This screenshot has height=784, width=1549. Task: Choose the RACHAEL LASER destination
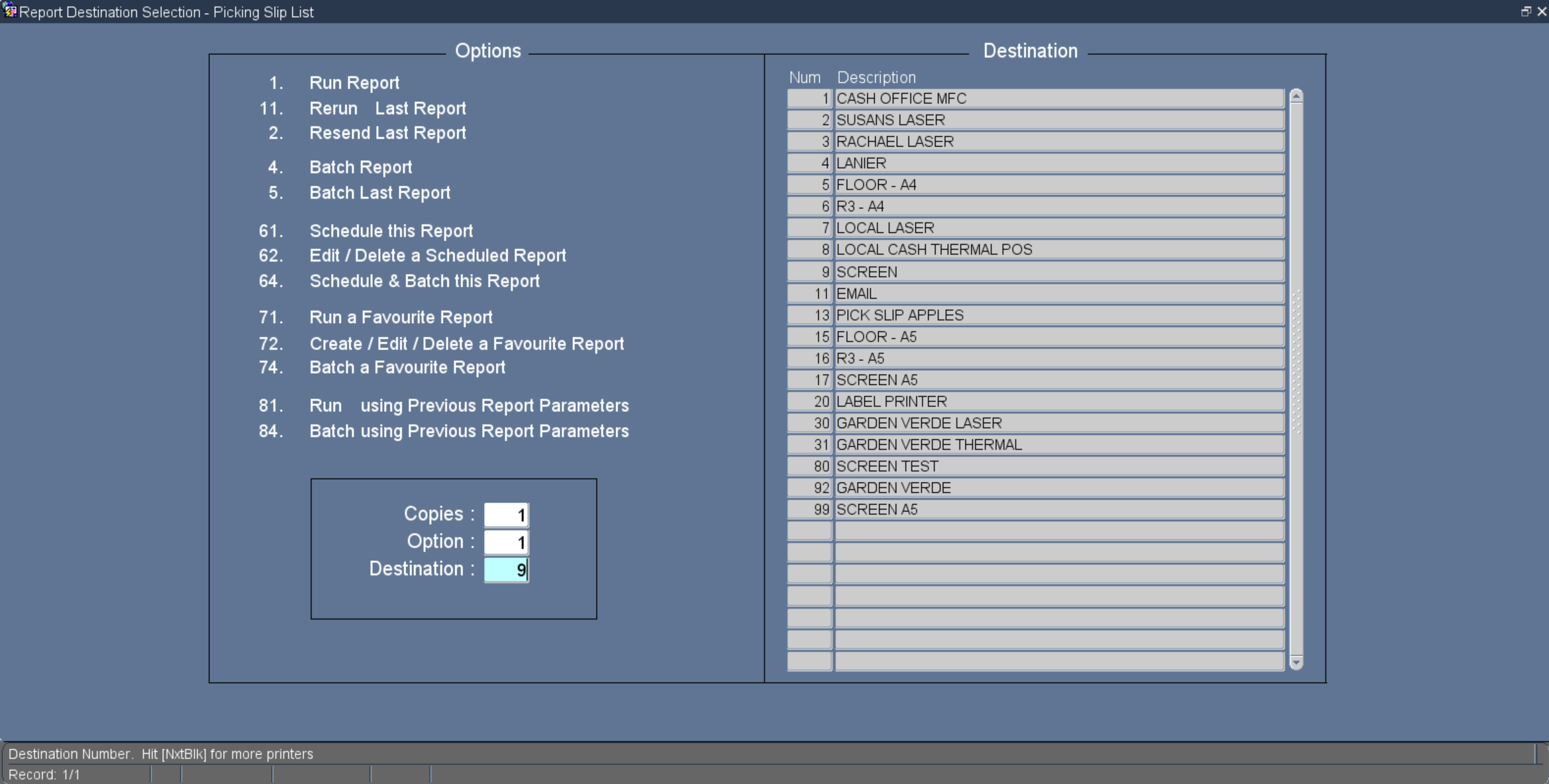point(1059,142)
